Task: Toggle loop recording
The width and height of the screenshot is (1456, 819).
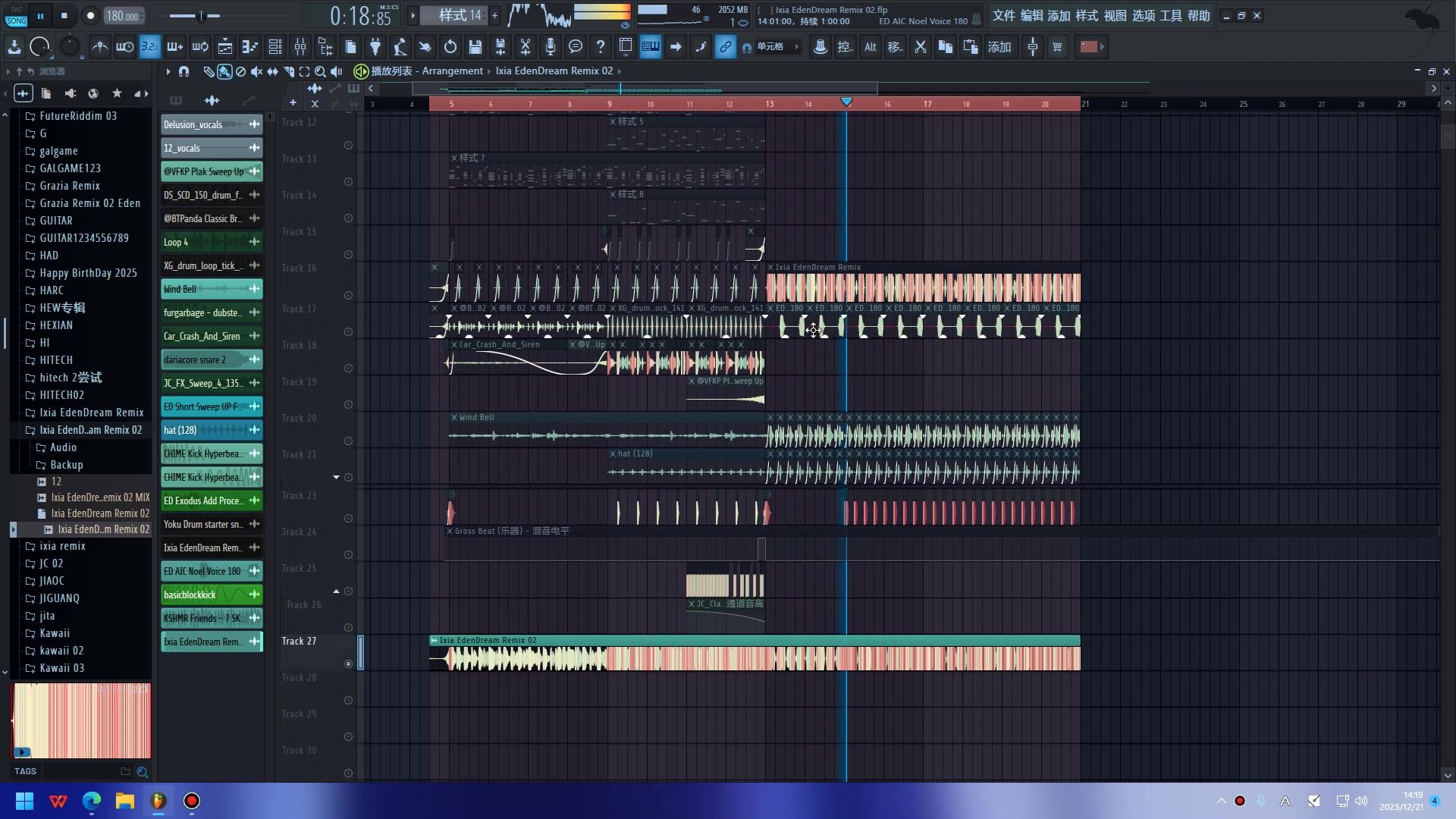Action: [x=200, y=47]
